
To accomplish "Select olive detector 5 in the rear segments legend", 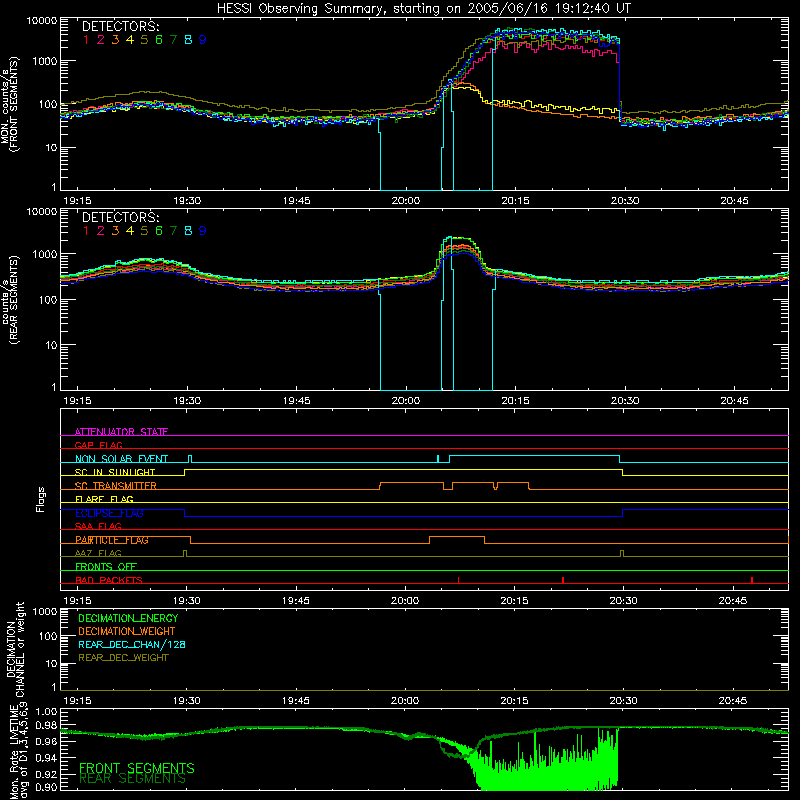I will click(144, 231).
